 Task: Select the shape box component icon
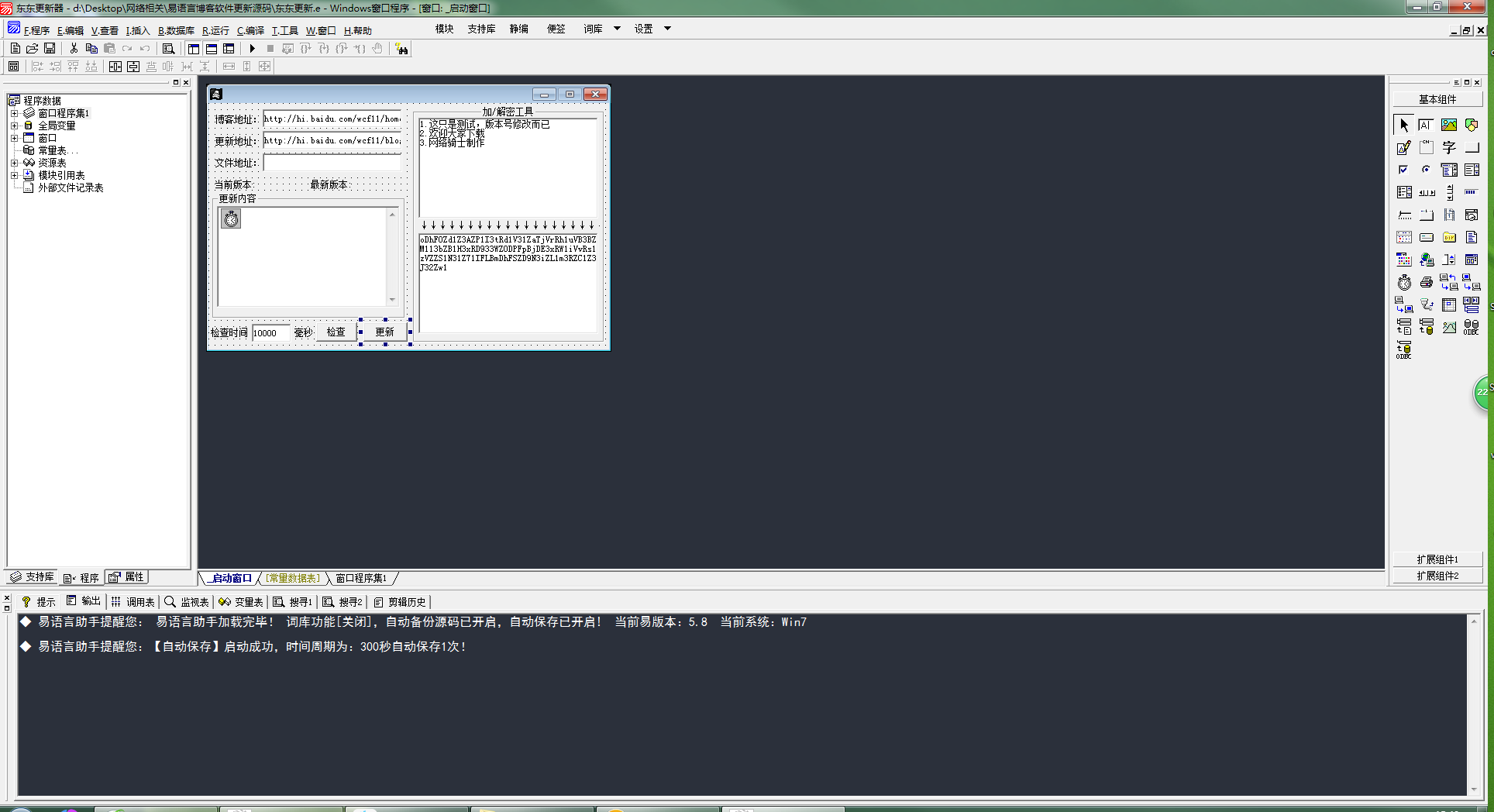(1472, 125)
